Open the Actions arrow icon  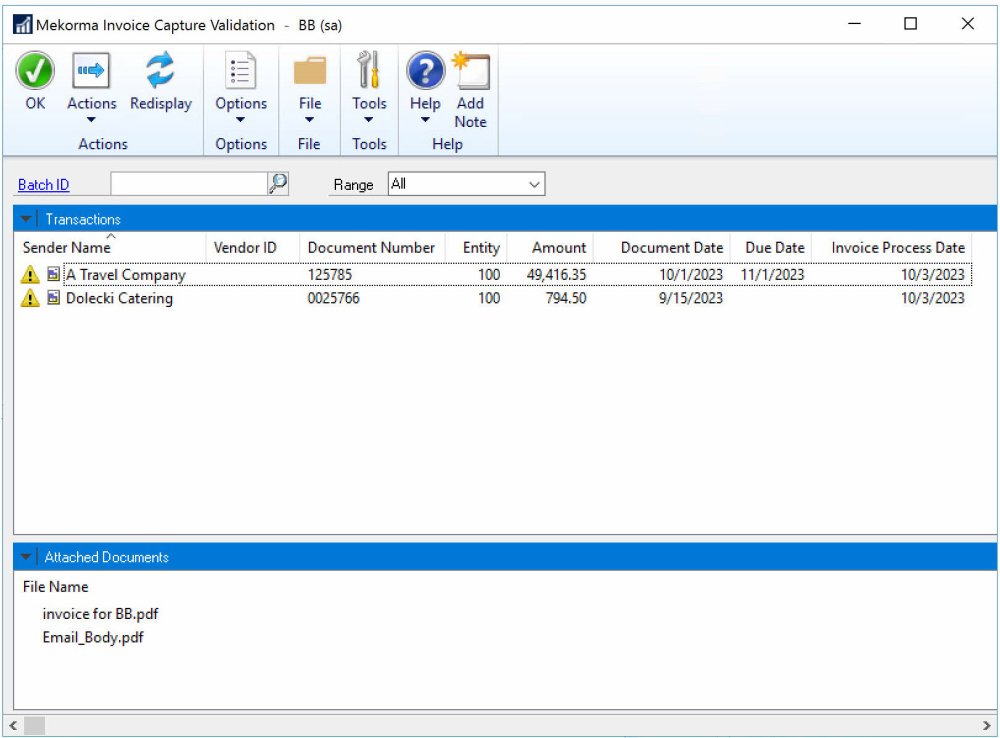tap(91, 70)
